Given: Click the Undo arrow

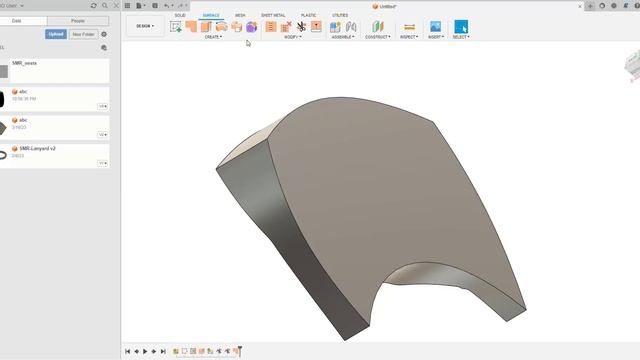Looking at the screenshot, I should tap(167, 6).
